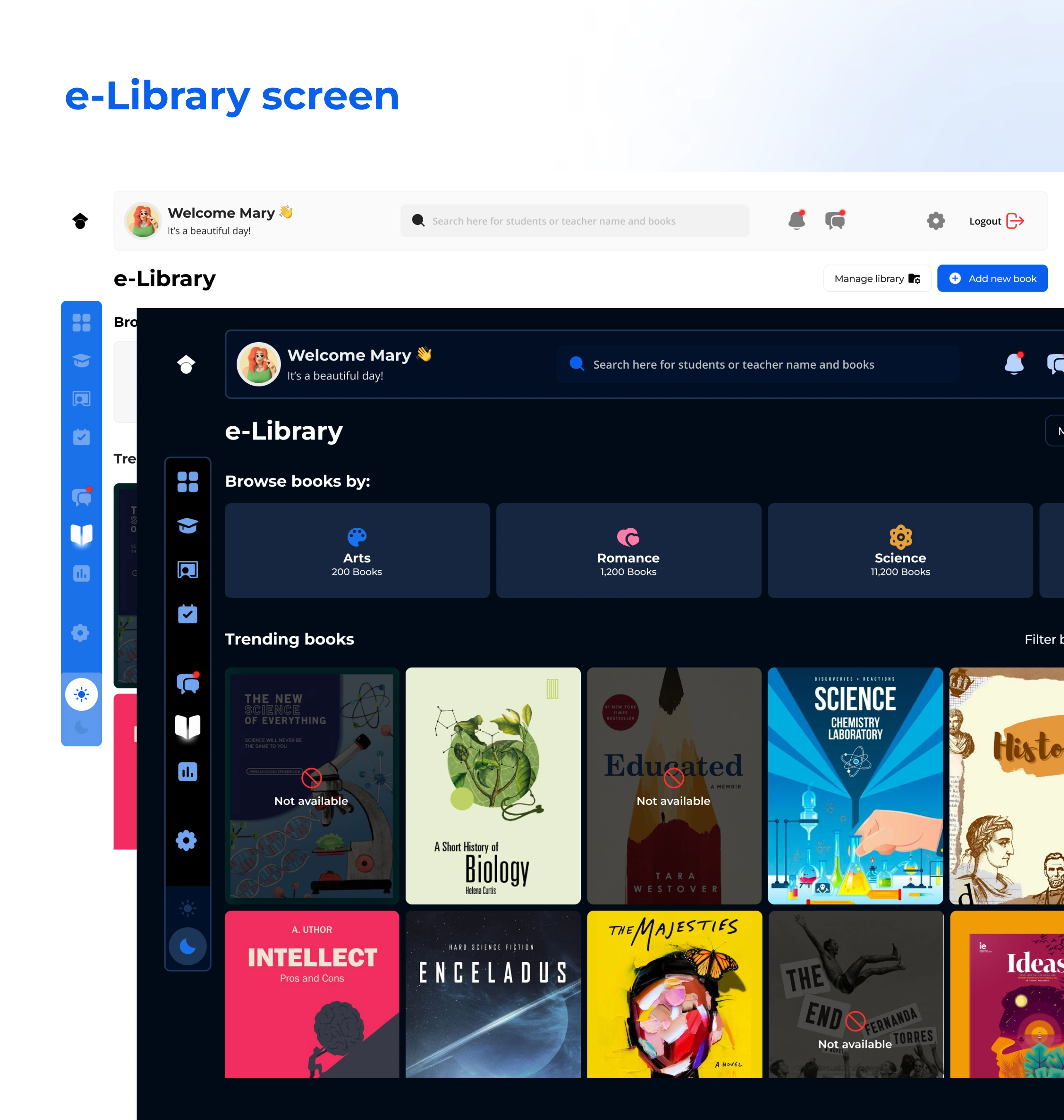The image size is (1064, 1120).
Task: Open settings gear in blue sidebar
Action: click(x=81, y=632)
